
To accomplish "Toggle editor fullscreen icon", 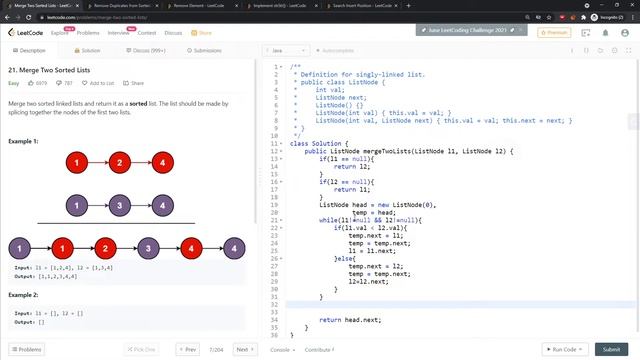I will pos(629,51).
